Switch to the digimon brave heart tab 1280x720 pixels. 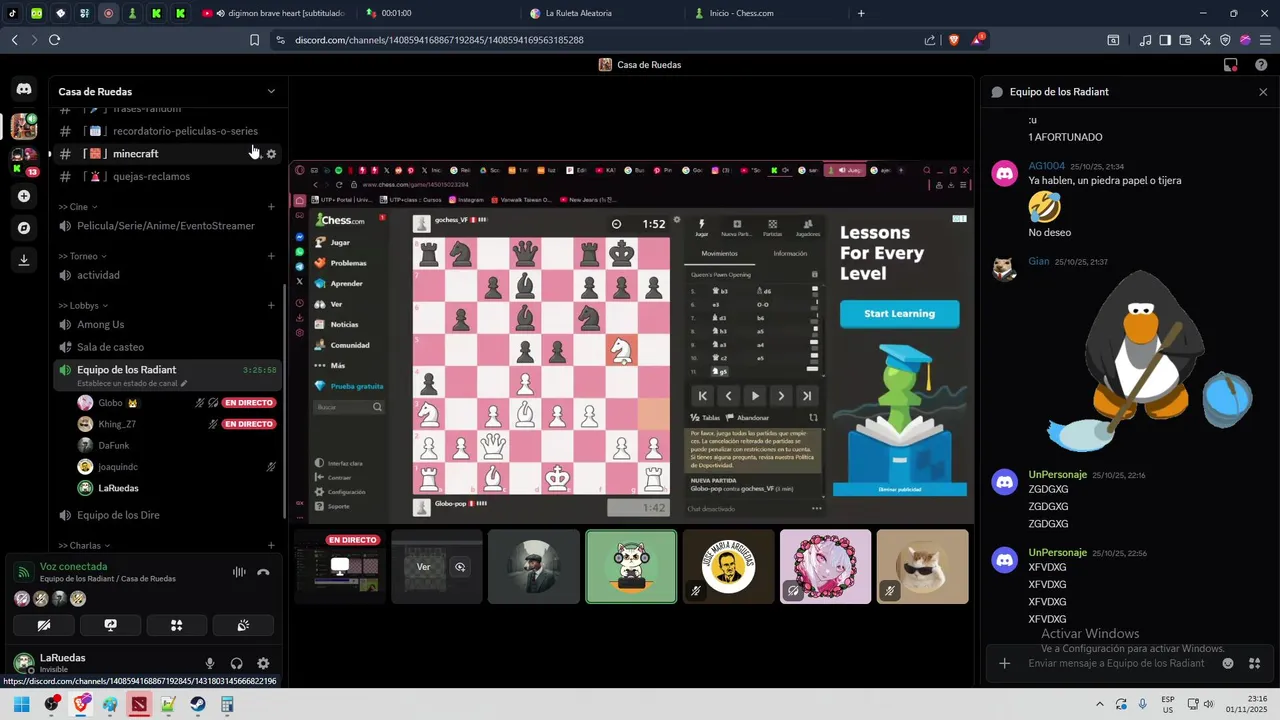(272, 13)
